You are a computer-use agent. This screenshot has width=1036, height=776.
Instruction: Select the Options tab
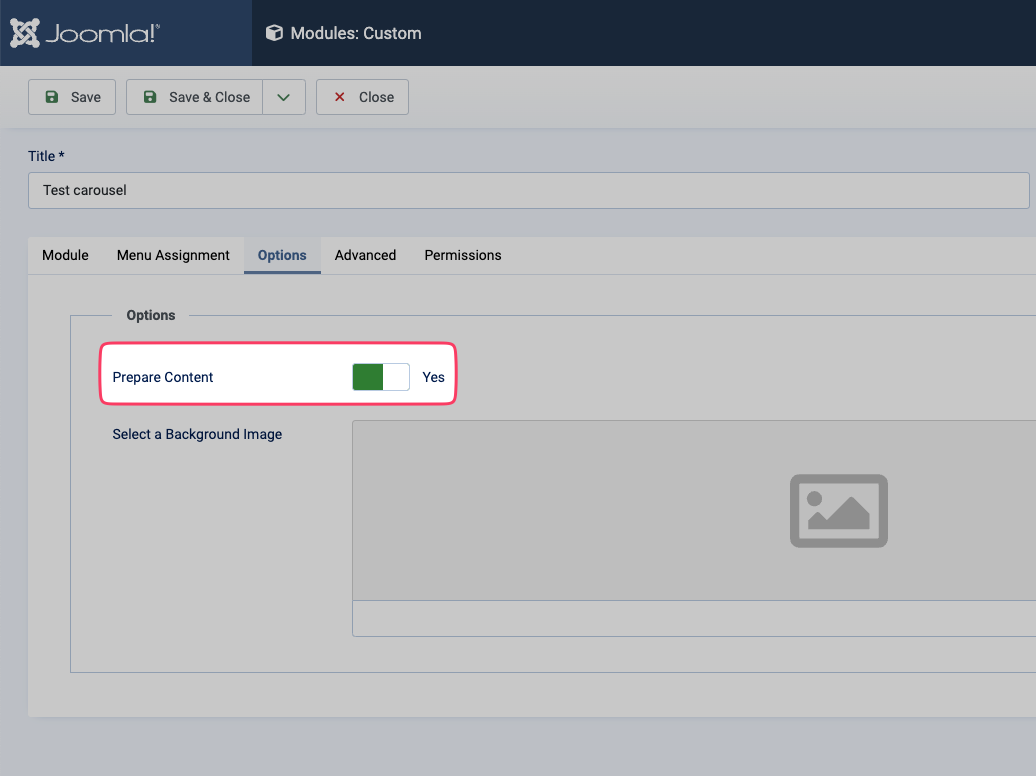pyautogui.click(x=282, y=255)
